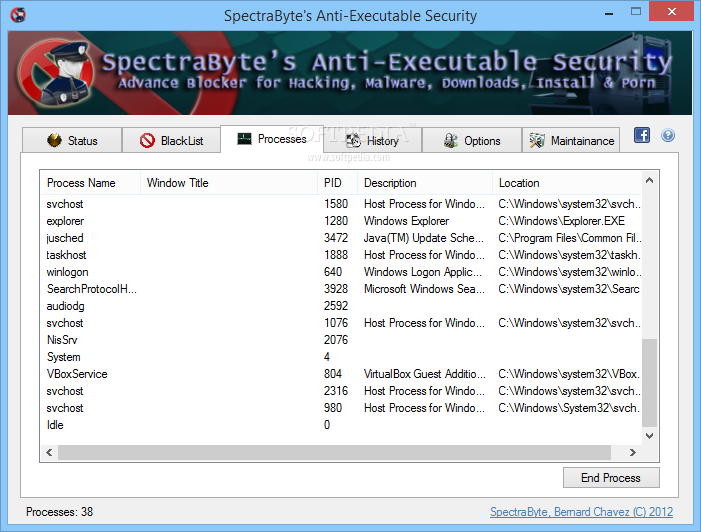Close the Anti-Executable Security window
This screenshot has width=701, height=532.
[x=671, y=12]
